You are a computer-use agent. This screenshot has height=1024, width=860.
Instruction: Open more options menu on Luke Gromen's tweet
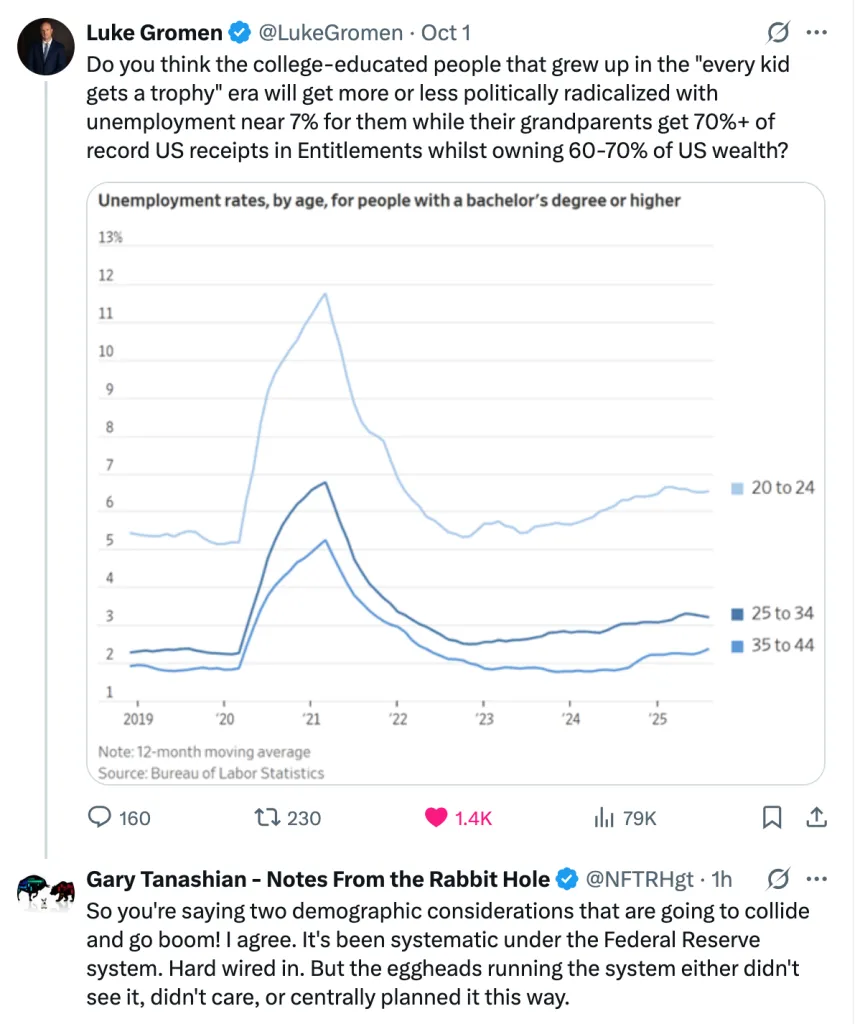[816, 33]
